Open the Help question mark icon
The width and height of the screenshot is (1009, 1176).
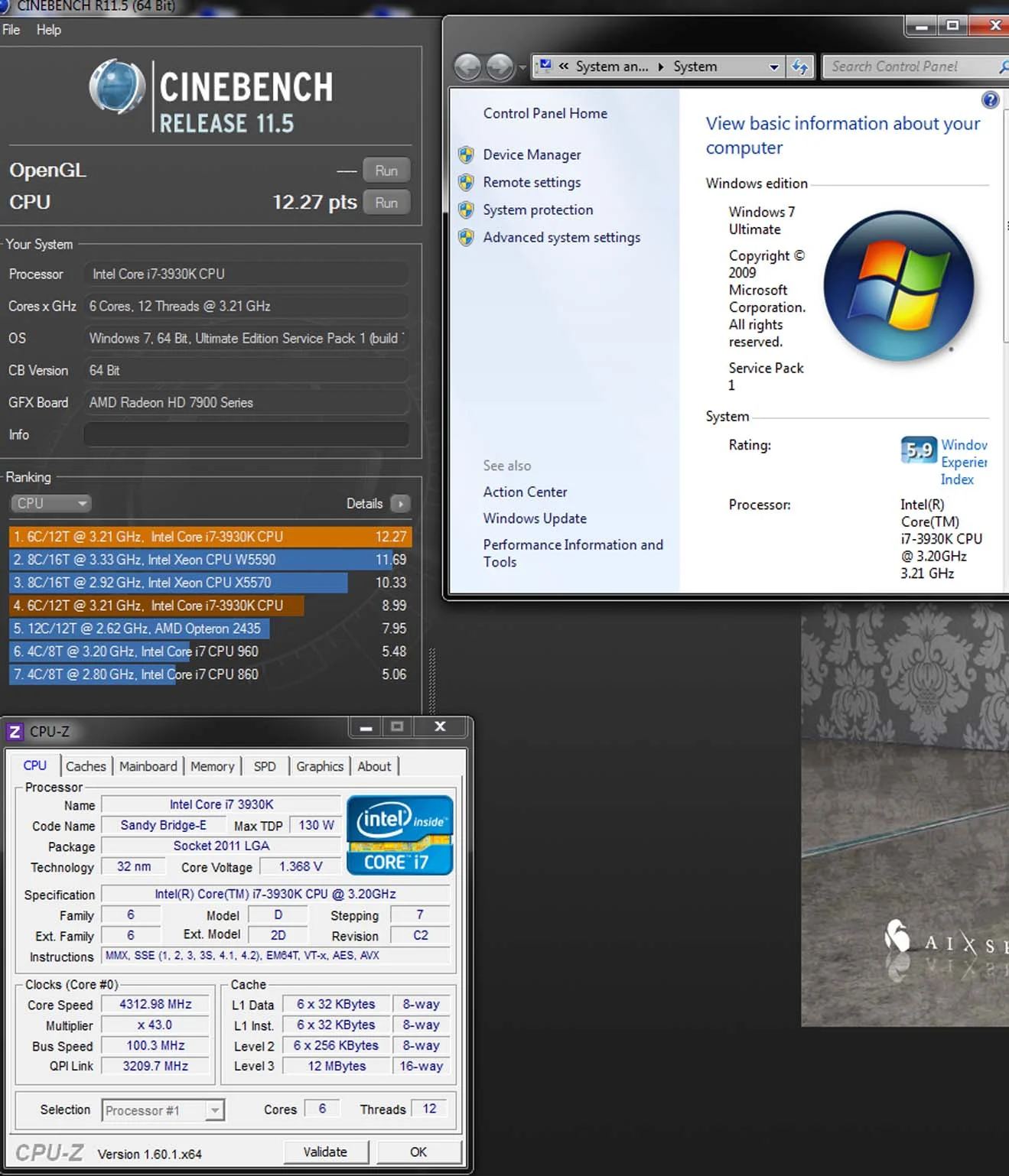(990, 100)
